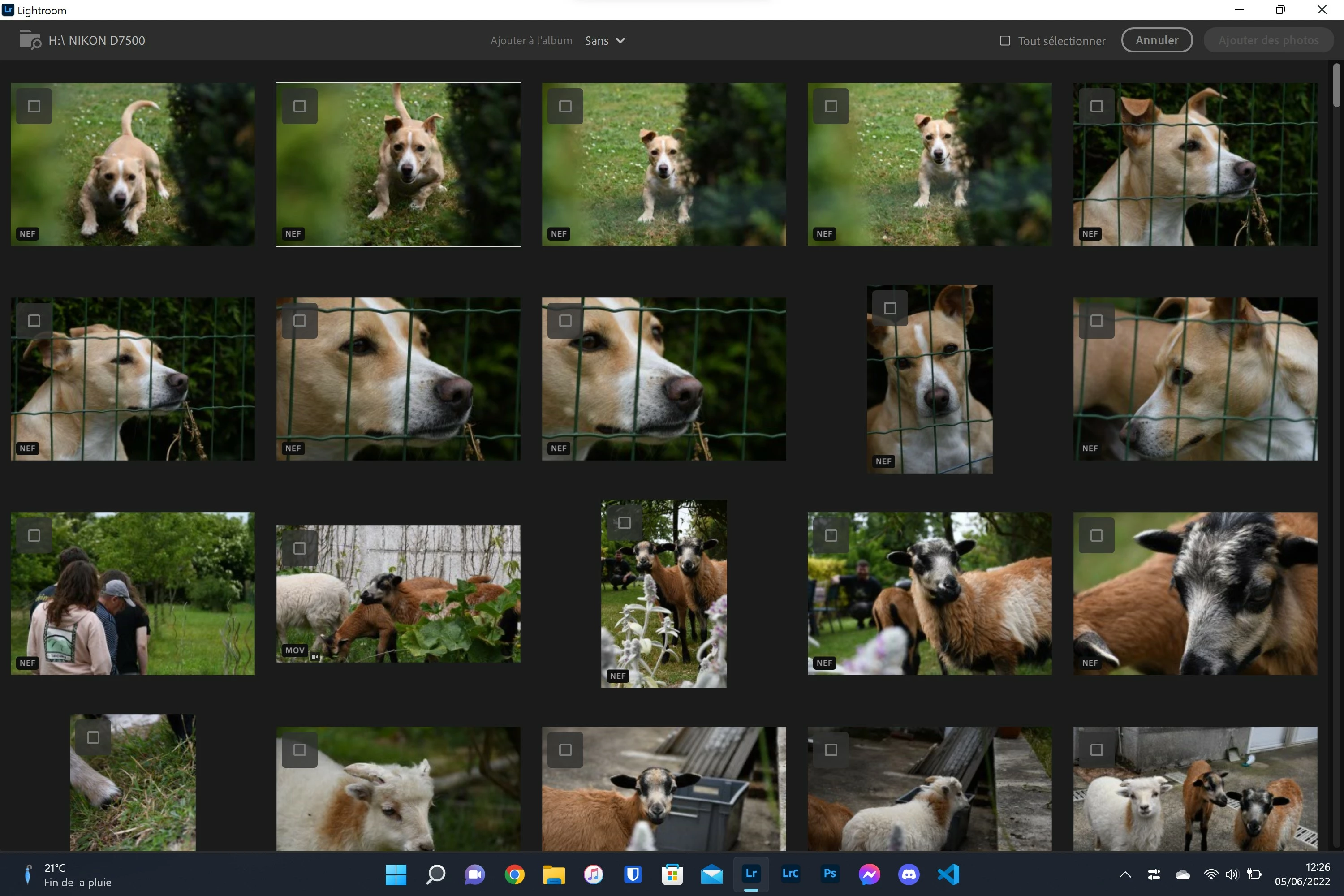Launch Photoshop from the taskbar
The height and width of the screenshot is (896, 1344).
(830, 874)
